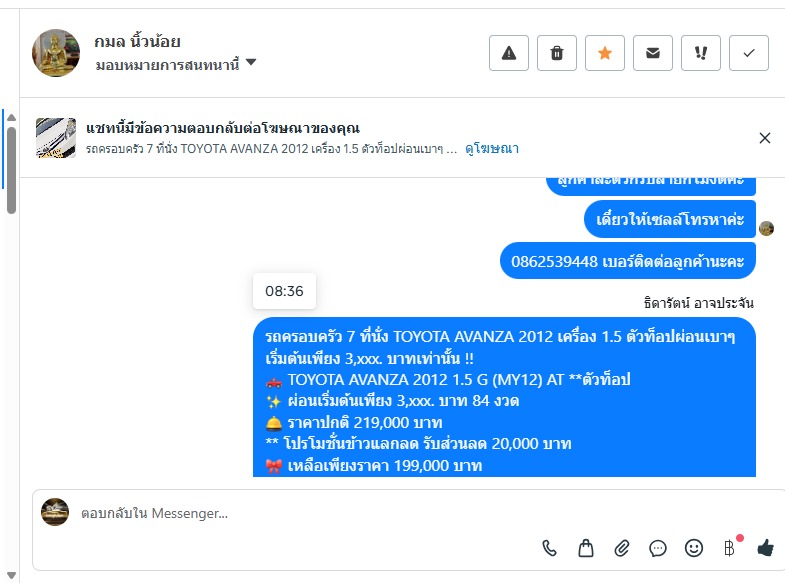Click the conversation scrollbar on the left
This screenshot has width=785, height=583.
point(11,160)
